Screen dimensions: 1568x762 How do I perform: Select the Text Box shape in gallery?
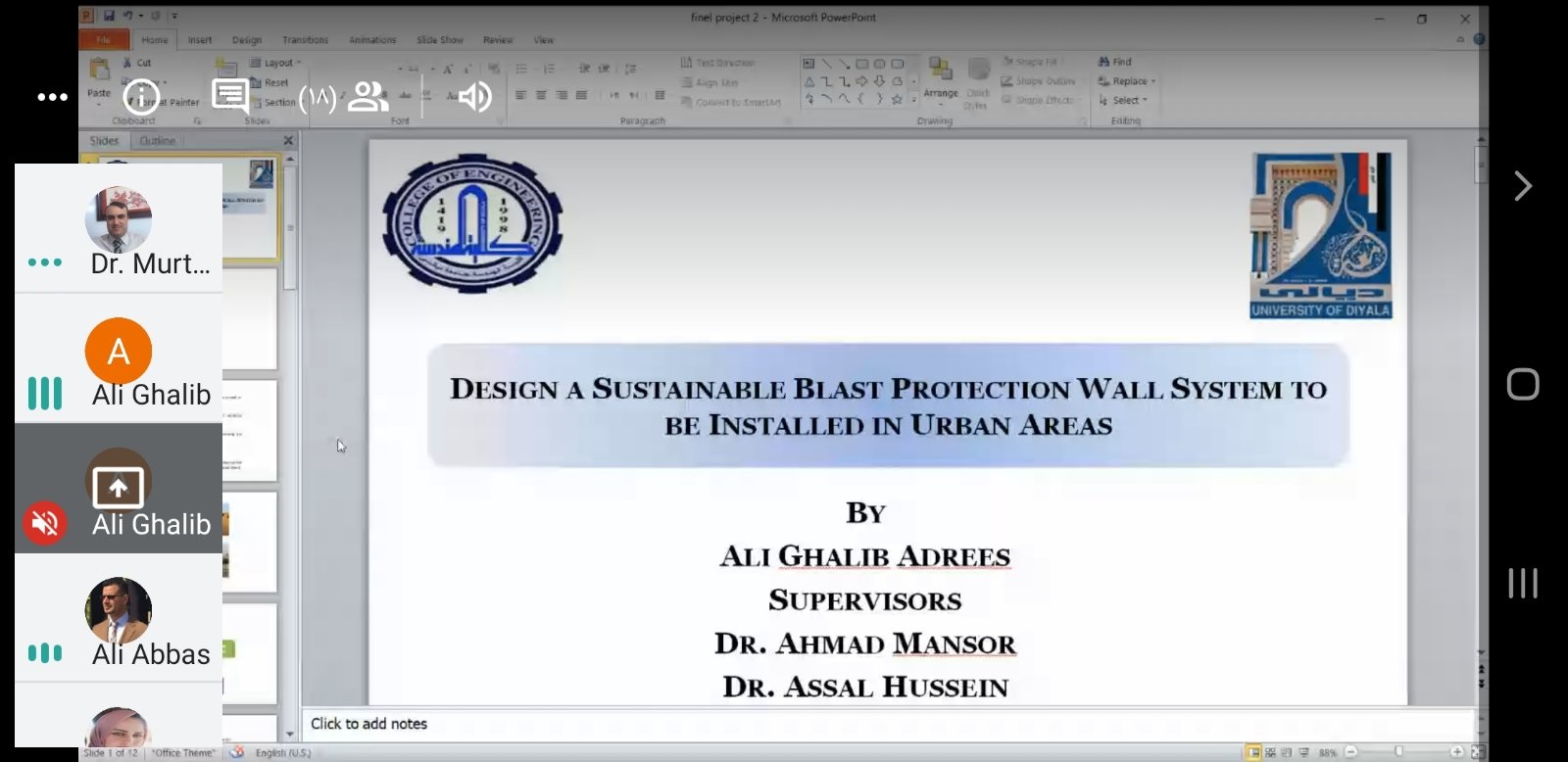point(809,64)
